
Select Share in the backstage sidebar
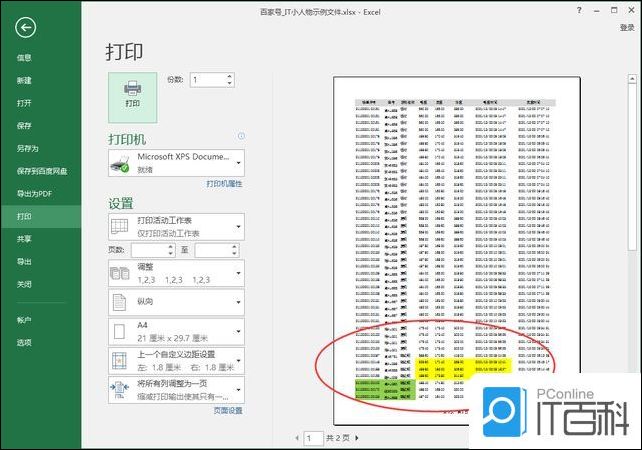[24, 239]
